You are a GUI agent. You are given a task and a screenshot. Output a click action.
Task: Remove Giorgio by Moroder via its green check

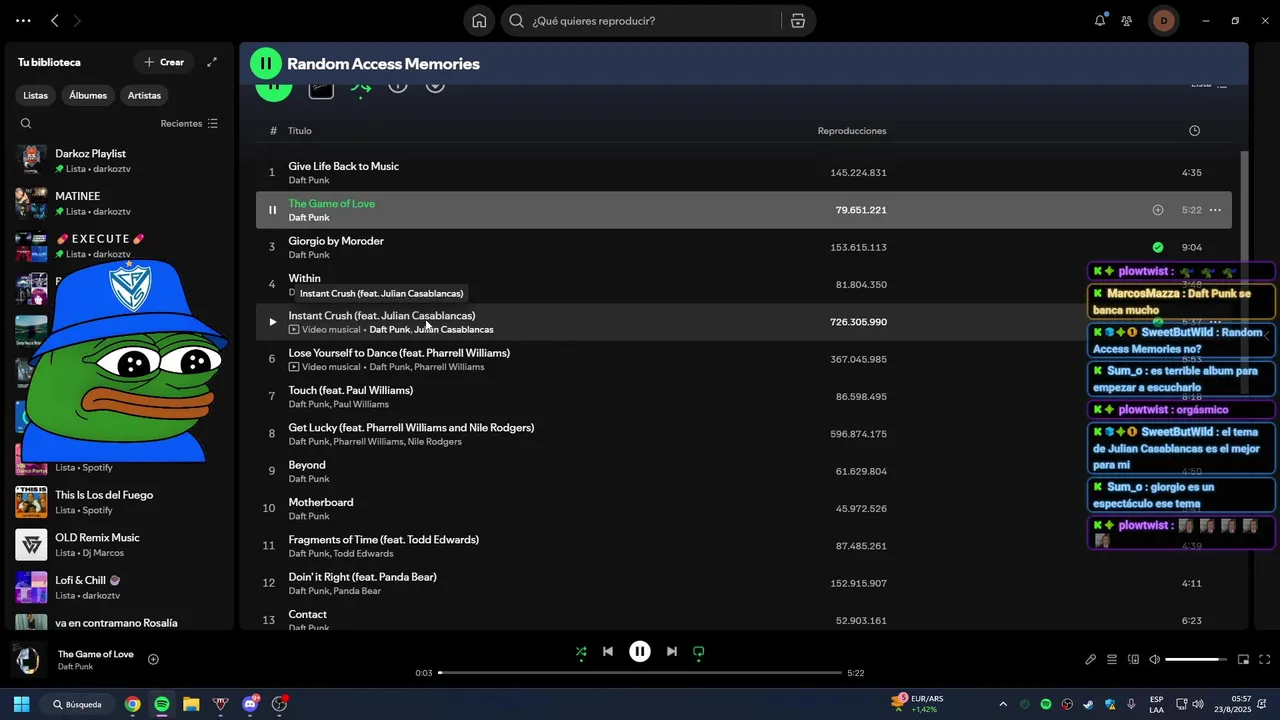pos(1157,247)
